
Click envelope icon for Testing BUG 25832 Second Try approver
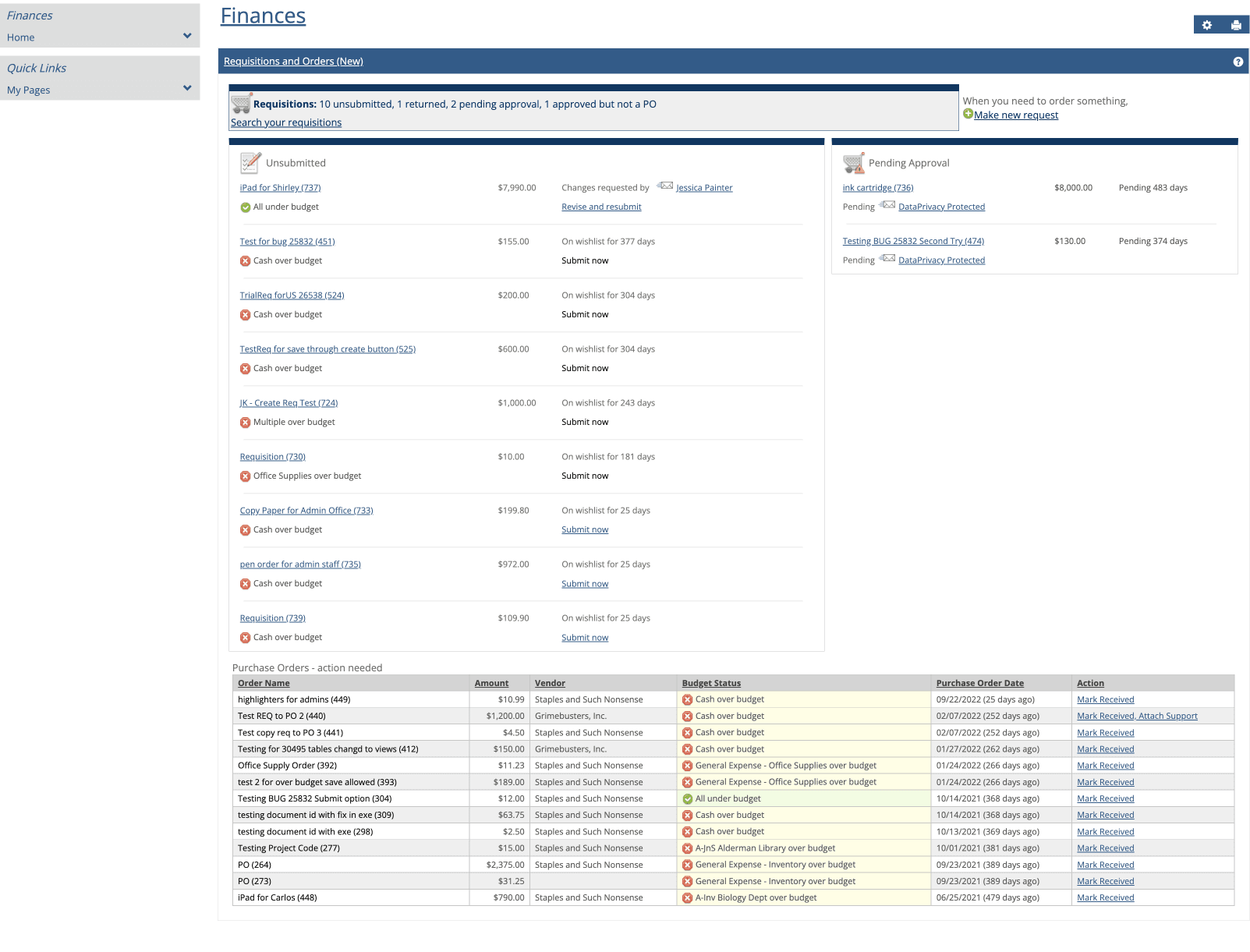coord(887,258)
